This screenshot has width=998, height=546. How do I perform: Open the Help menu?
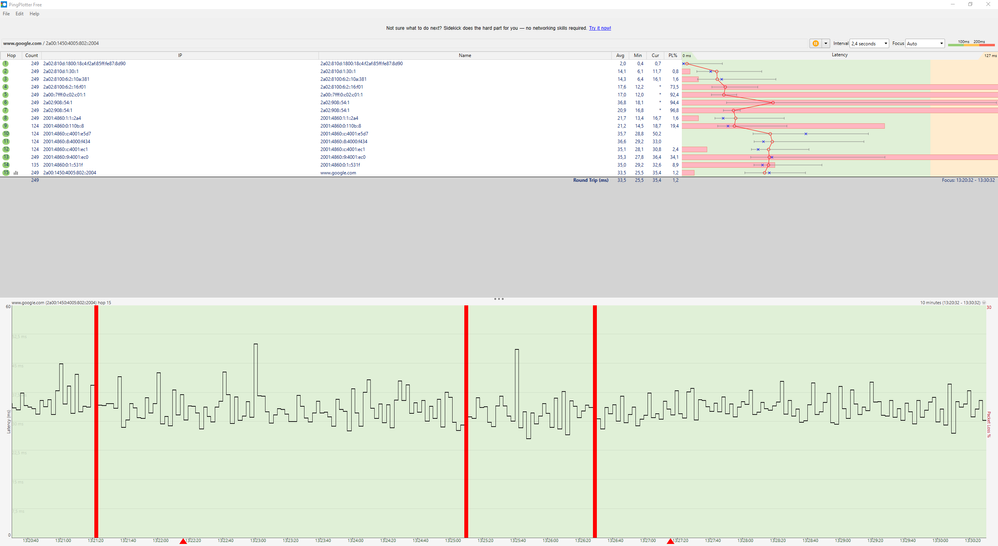pyautogui.click(x=34, y=13)
